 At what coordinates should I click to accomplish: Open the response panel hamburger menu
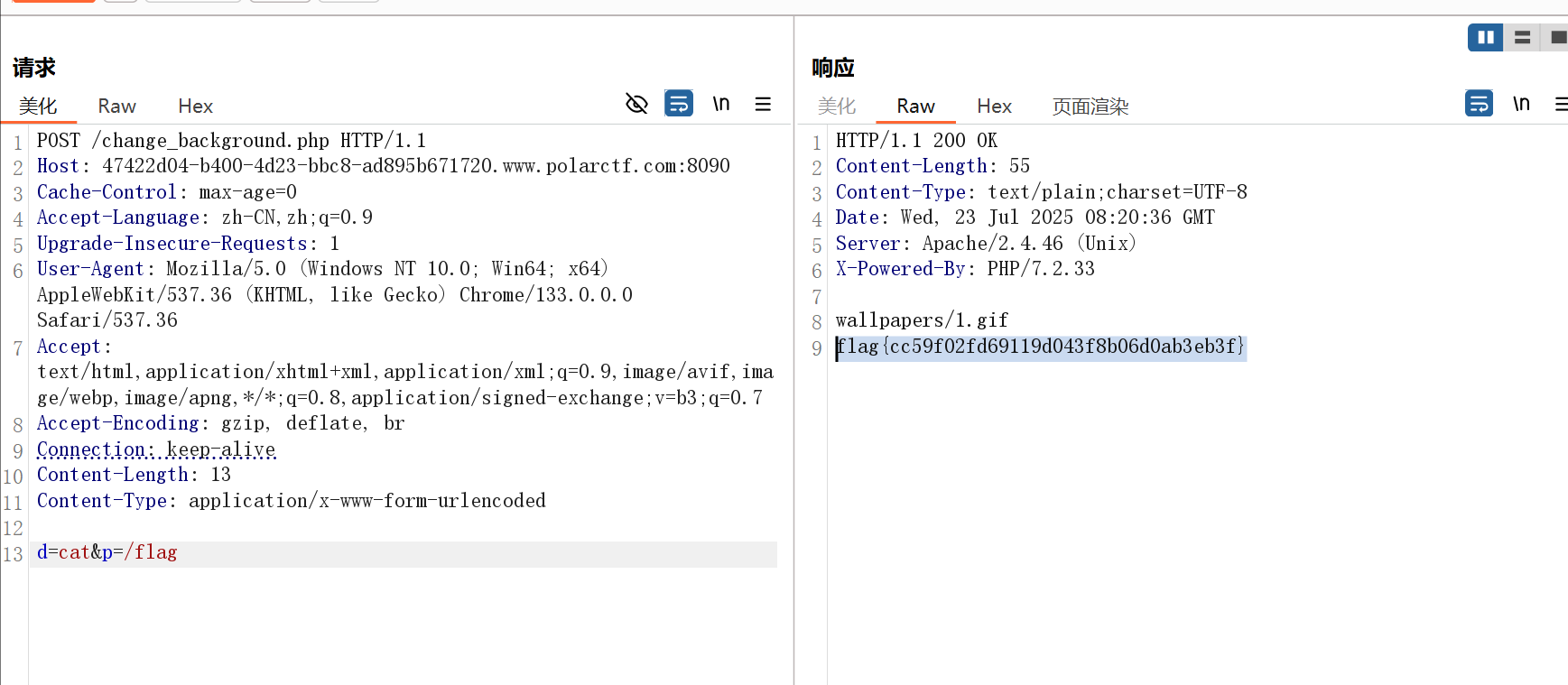[x=1561, y=104]
